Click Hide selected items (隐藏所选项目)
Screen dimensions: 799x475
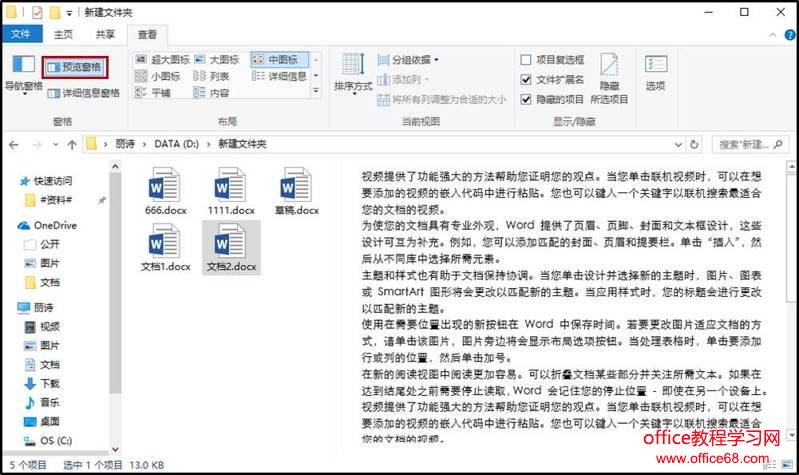click(x=609, y=78)
